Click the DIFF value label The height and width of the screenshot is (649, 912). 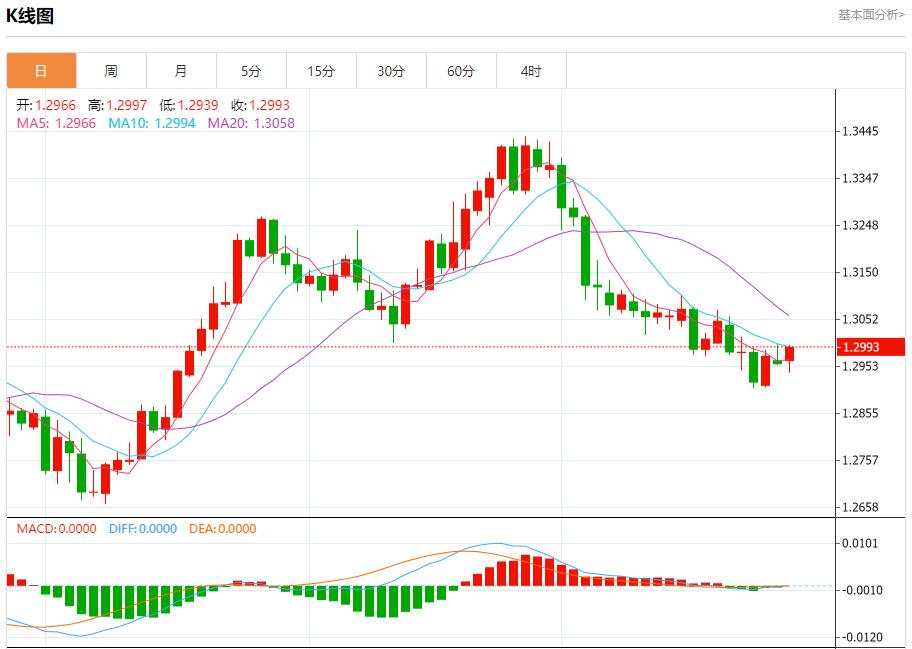[x=142, y=529]
